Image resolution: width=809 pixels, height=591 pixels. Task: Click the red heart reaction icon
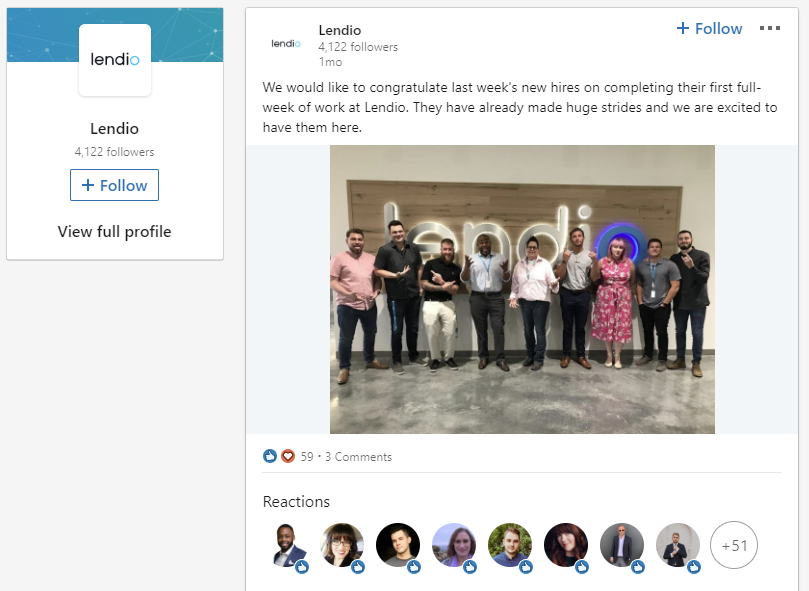288,456
